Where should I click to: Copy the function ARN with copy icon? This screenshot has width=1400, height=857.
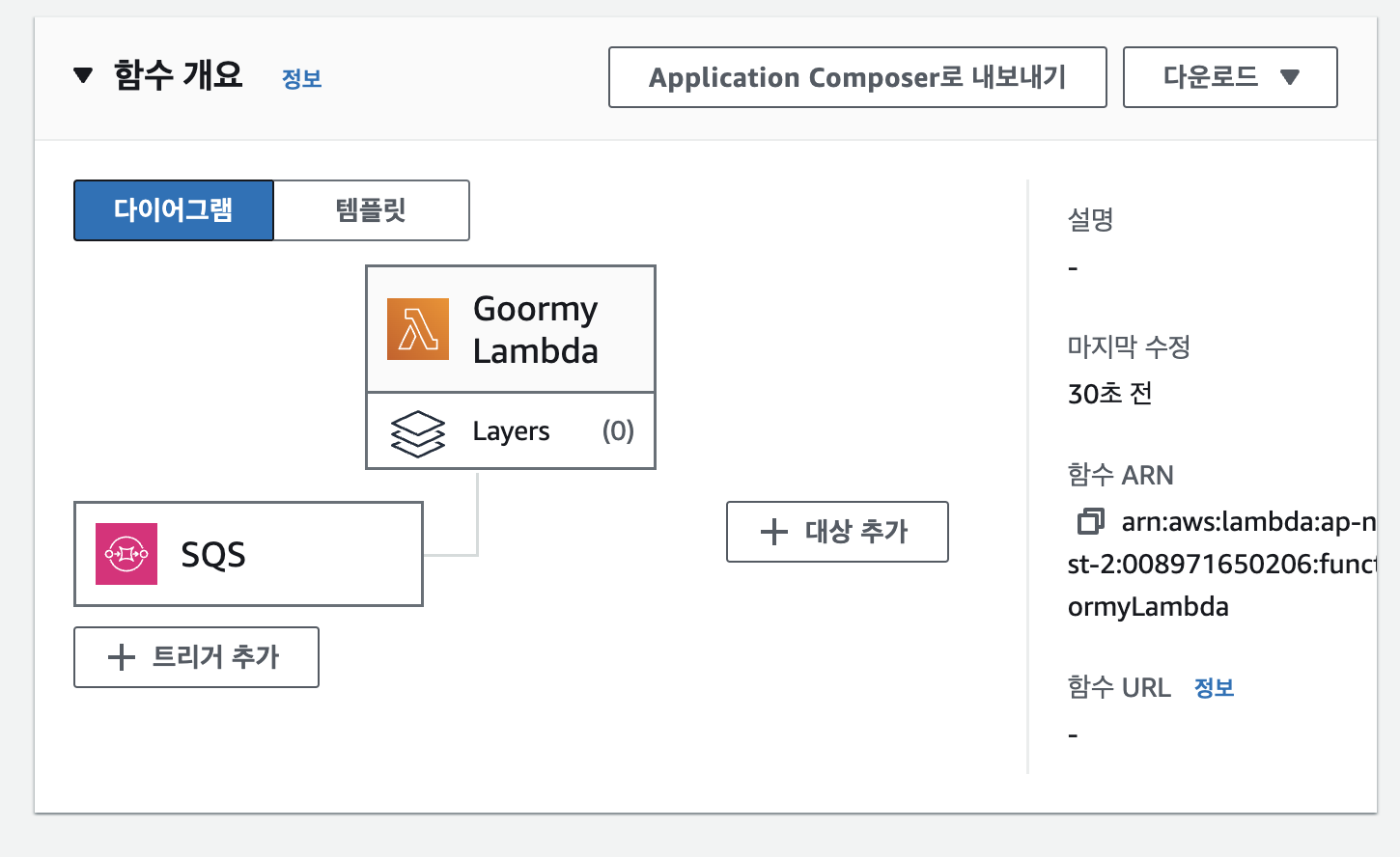(x=1090, y=522)
